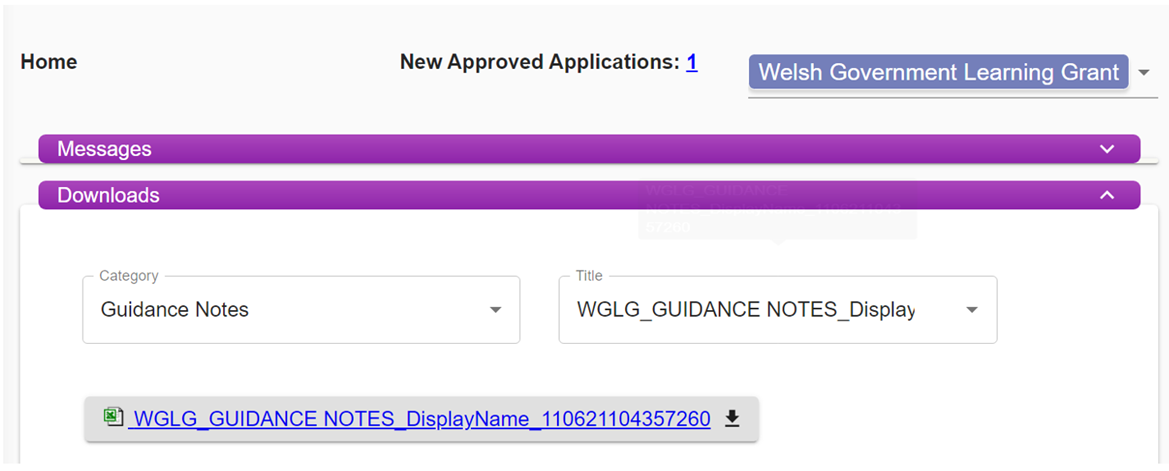The image size is (1169, 471).
Task: Click the faded tooltip above the Title field
Action: click(778, 209)
